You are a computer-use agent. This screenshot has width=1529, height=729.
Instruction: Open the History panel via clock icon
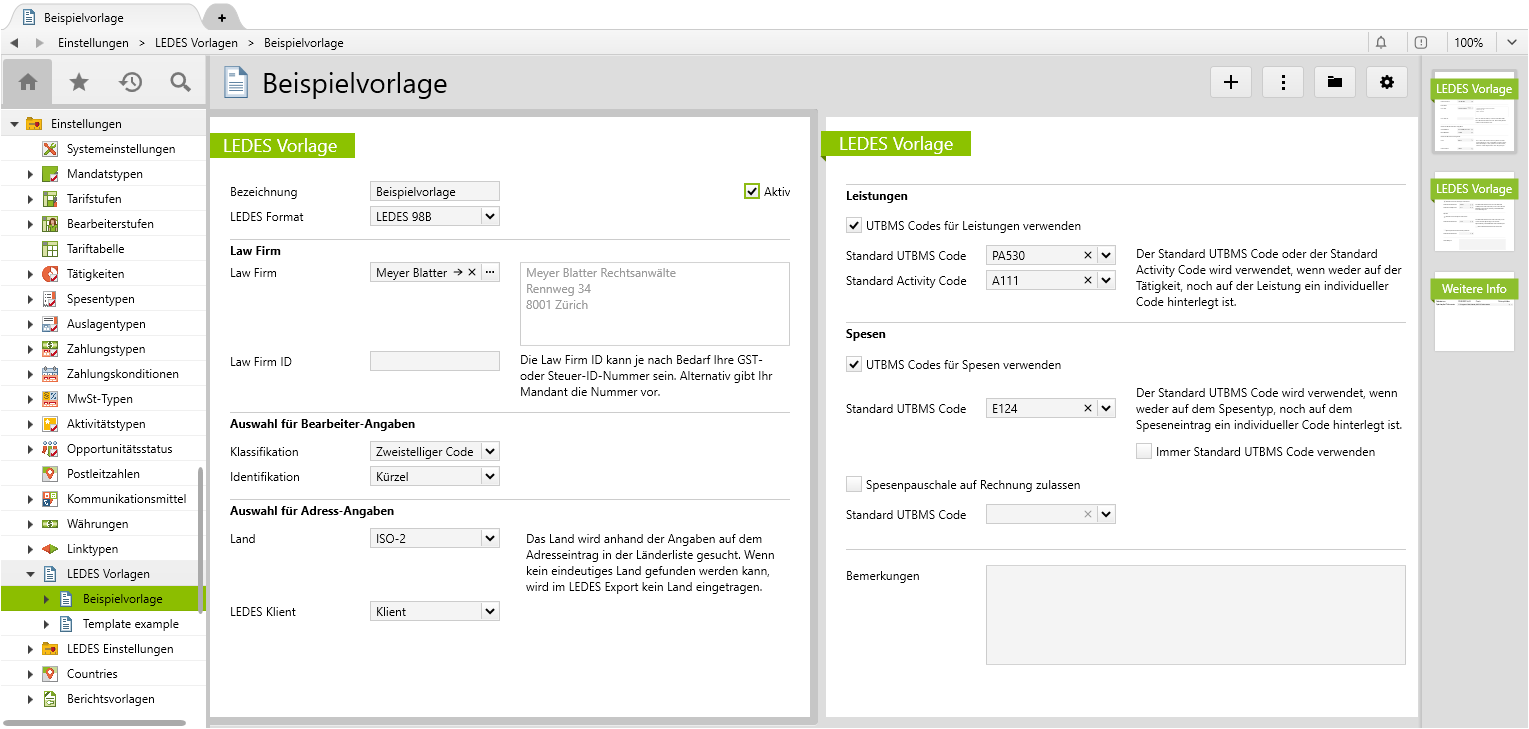pyautogui.click(x=129, y=81)
